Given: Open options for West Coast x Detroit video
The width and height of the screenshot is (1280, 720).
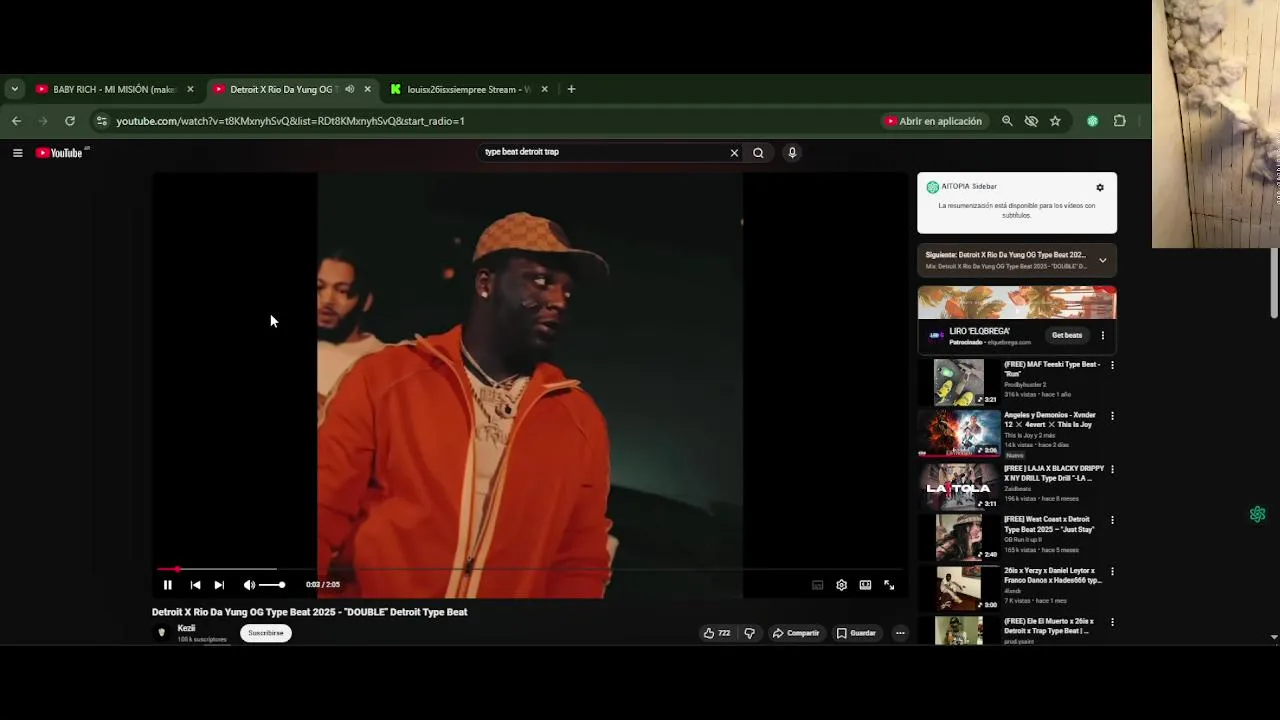Looking at the screenshot, I should (x=1112, y=520).
